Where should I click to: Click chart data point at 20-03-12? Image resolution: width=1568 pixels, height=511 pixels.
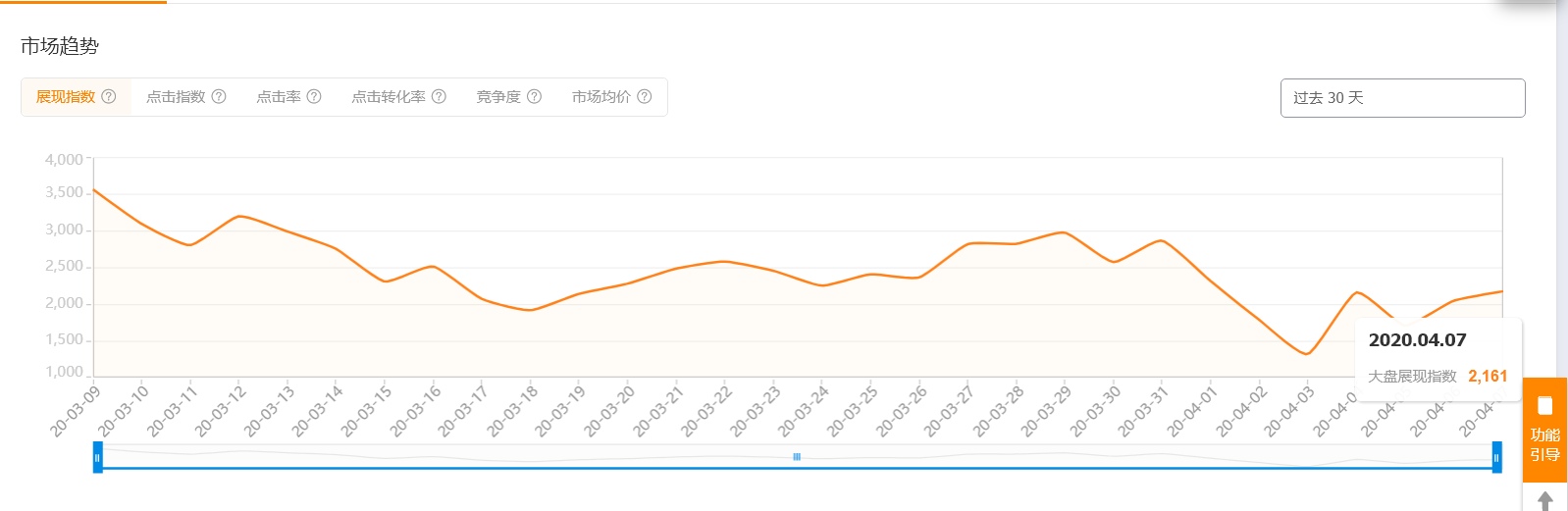coord(239,216)
